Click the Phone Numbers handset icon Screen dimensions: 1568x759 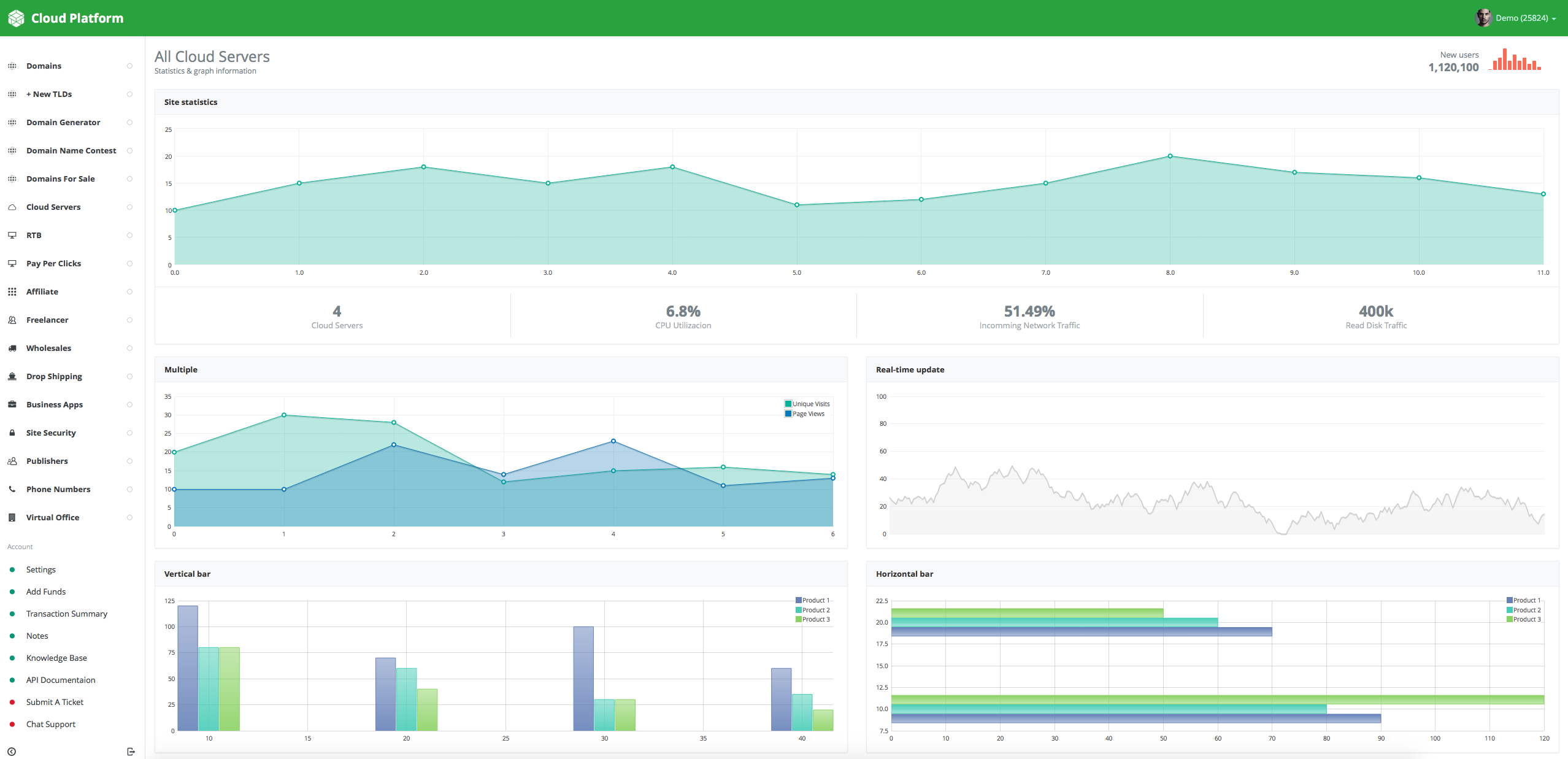(12, 490)
